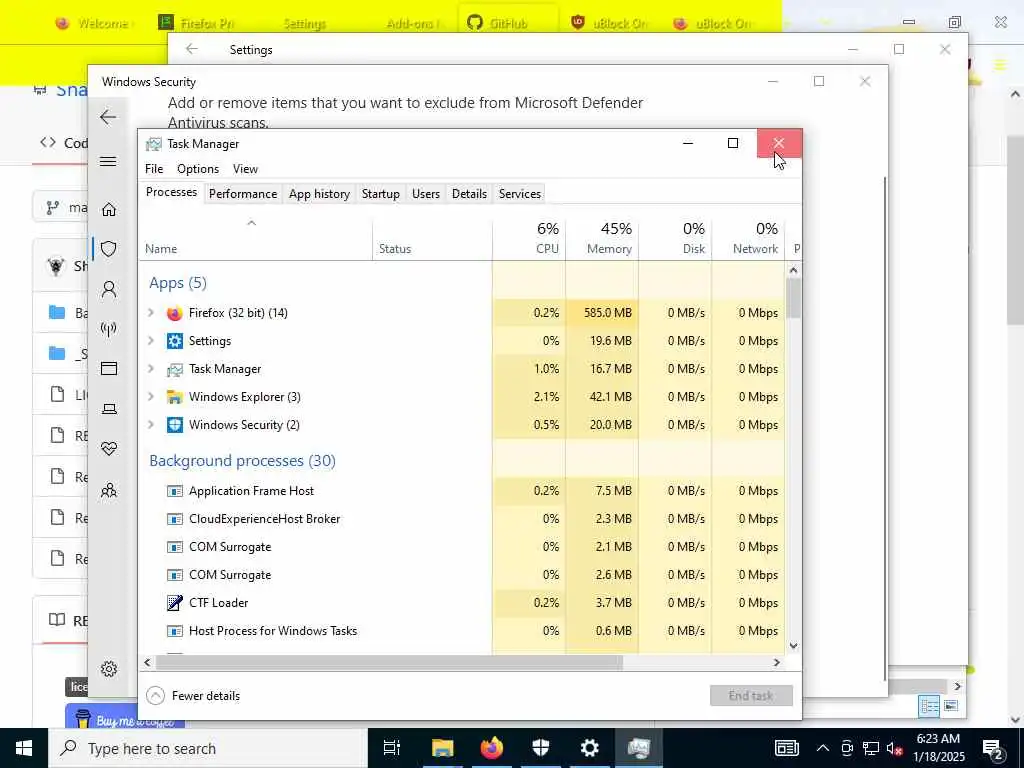Collapse Task Manager with Fewer details

[x=193, y=696]
